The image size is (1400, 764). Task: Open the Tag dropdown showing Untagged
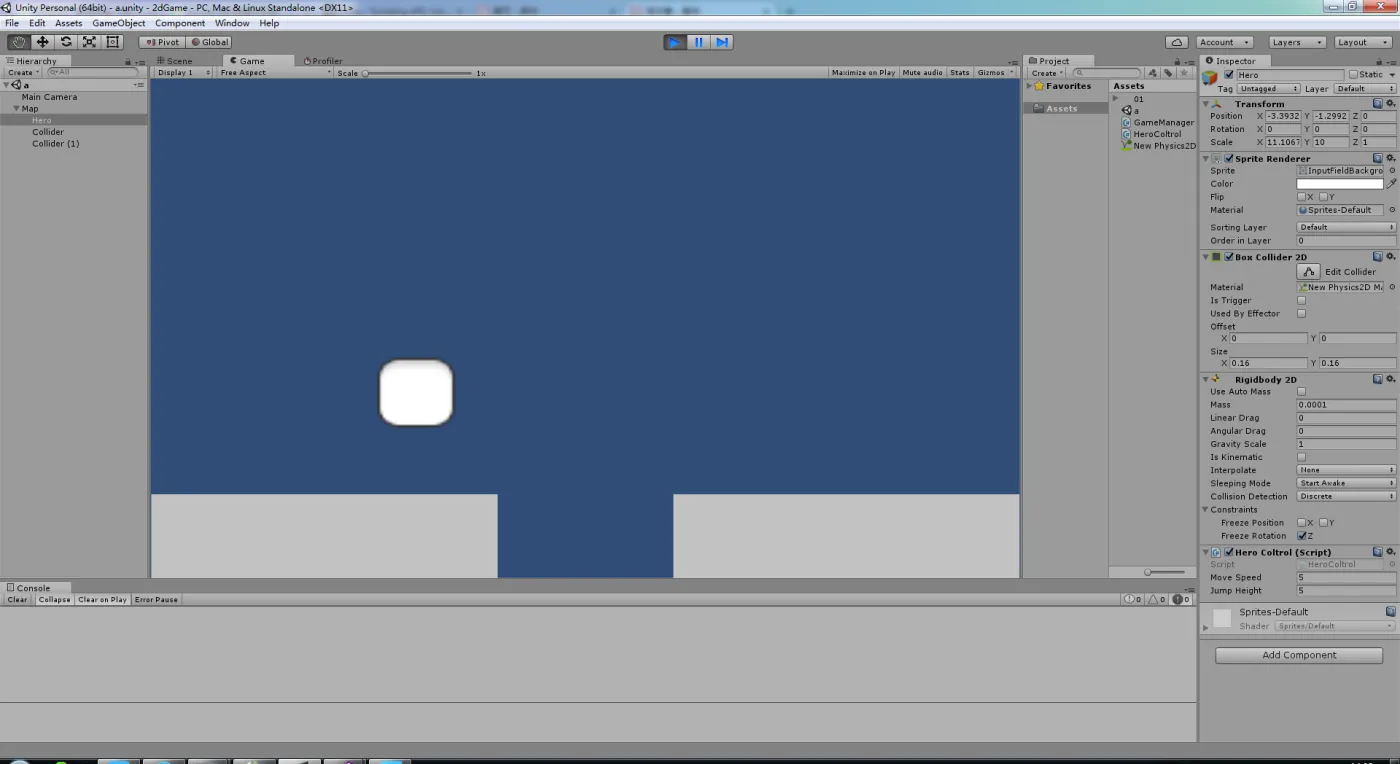(x=1269, y=89)
